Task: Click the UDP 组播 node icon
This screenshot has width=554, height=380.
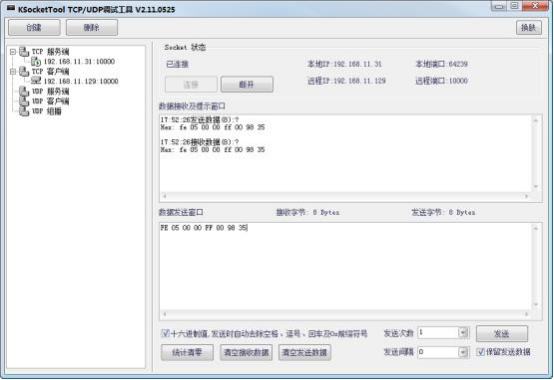Action: pyautogui.click(x=24, y=111)
